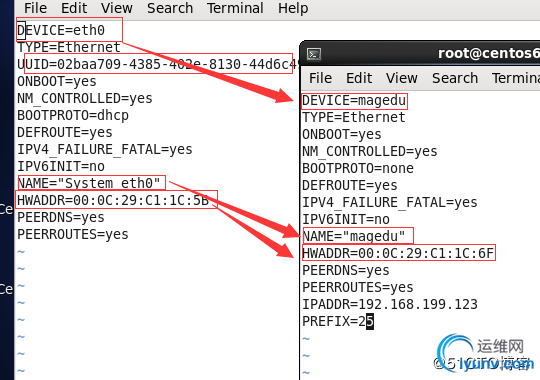Open View menu in root@centos6 window

(x=402, y=78)
